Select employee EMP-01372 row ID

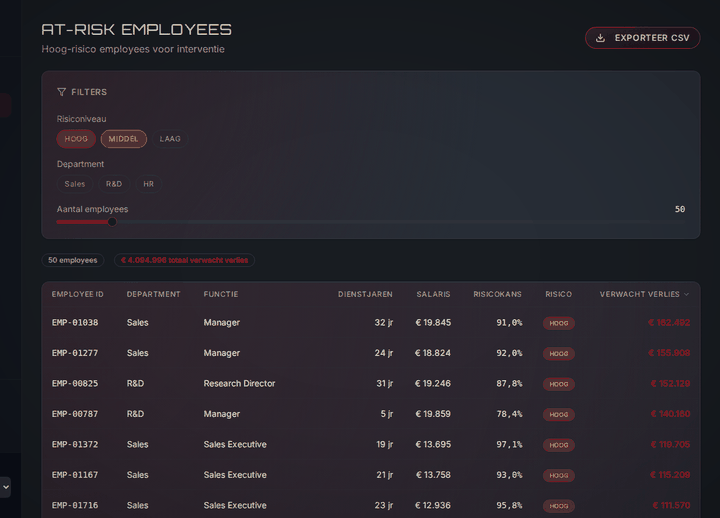point(75,445)
